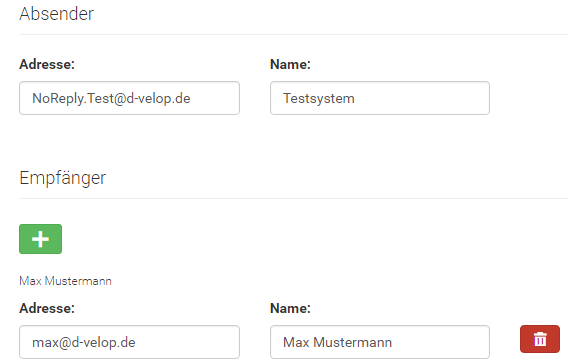This screenshot has width=568, height=363.
Task: Click the red remove recipient button
Action: [540, 339]
